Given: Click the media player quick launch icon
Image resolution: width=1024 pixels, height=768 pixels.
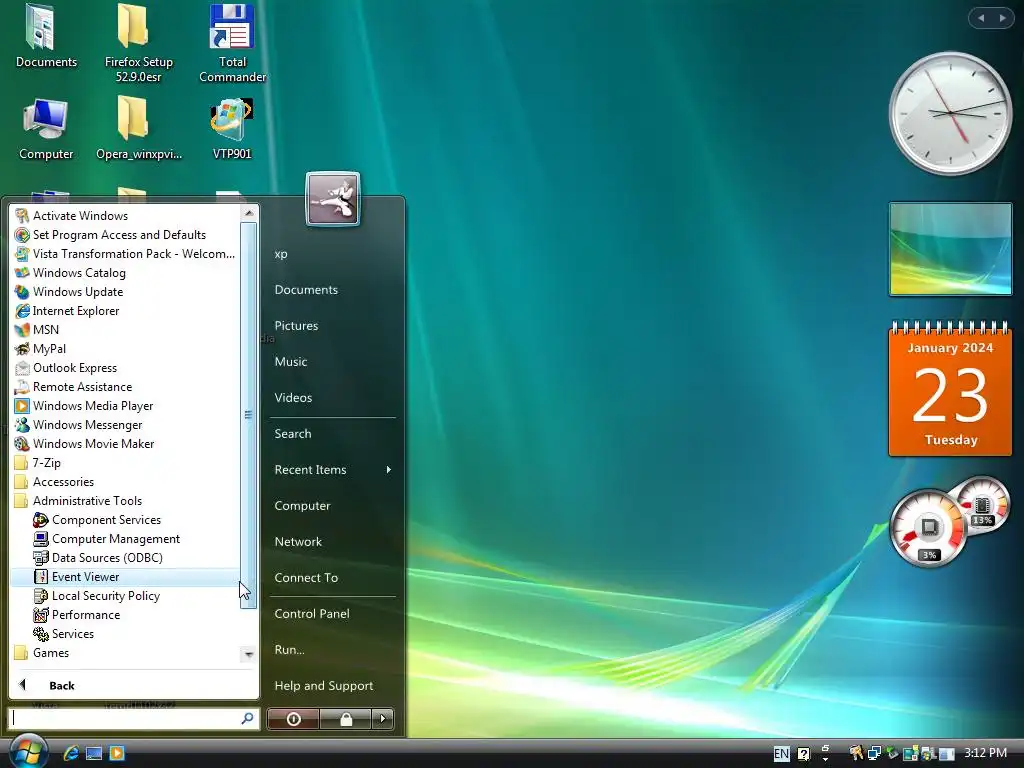Looking at the screenshot, I should click(x=117, y=753).
